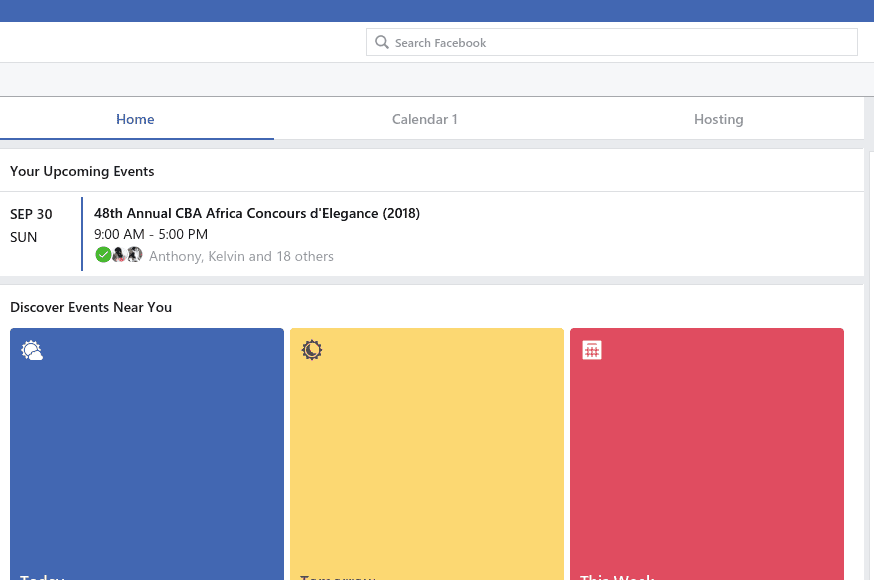Viewport: 874px width, 580px height.
Task: Click the second attendee avatar thumbnail
Action: (119, 255)
